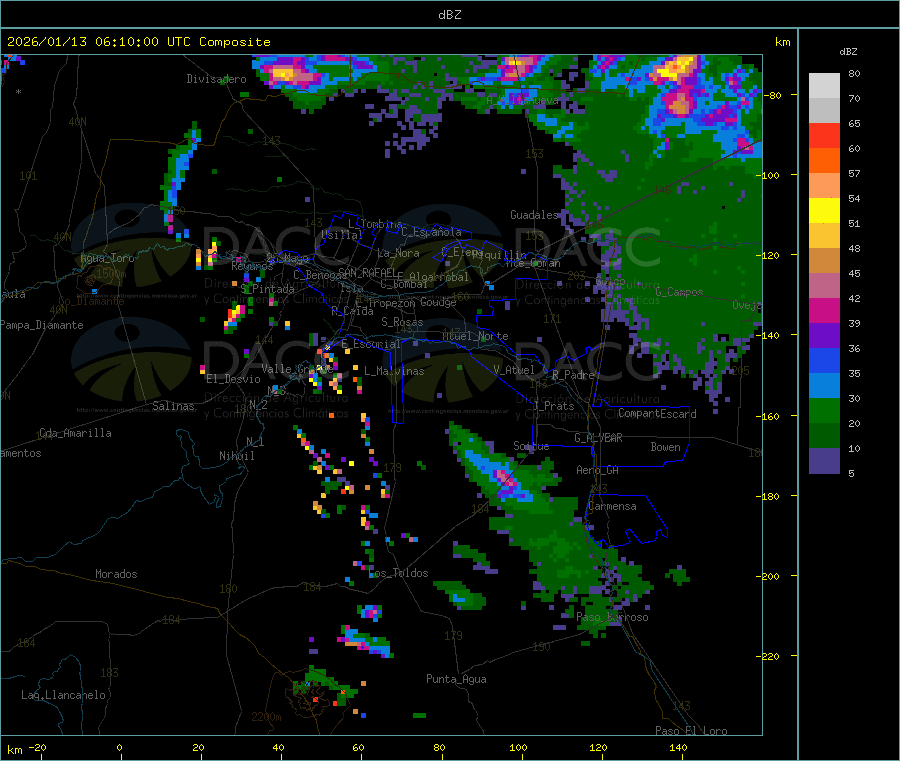Image resolution: width=900 pixels, height=761 pixels.
Task: Click the R_Padre map label
Action: tap(573, 375)
